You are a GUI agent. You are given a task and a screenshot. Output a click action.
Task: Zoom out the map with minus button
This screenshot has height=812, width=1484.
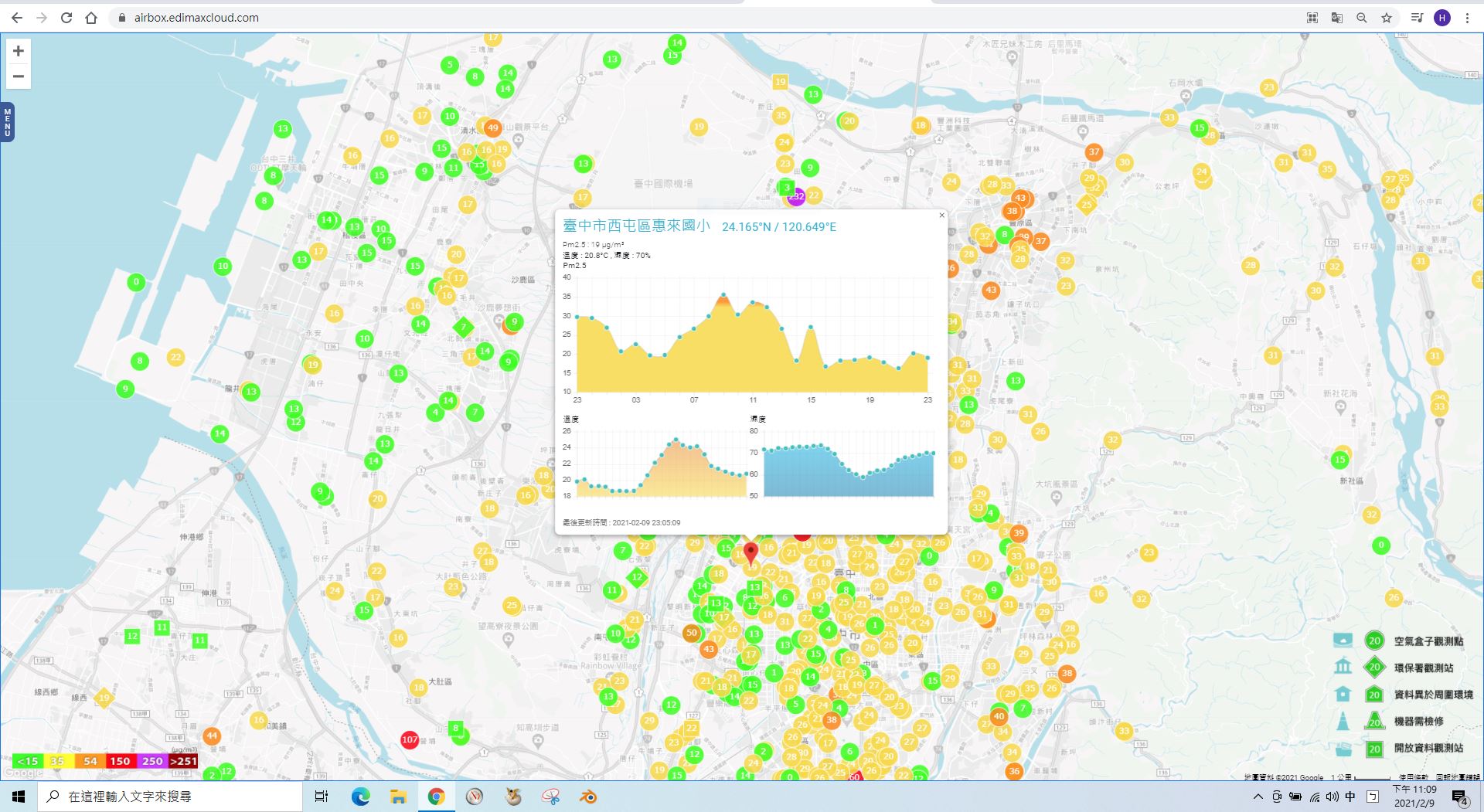pos(19,76)
